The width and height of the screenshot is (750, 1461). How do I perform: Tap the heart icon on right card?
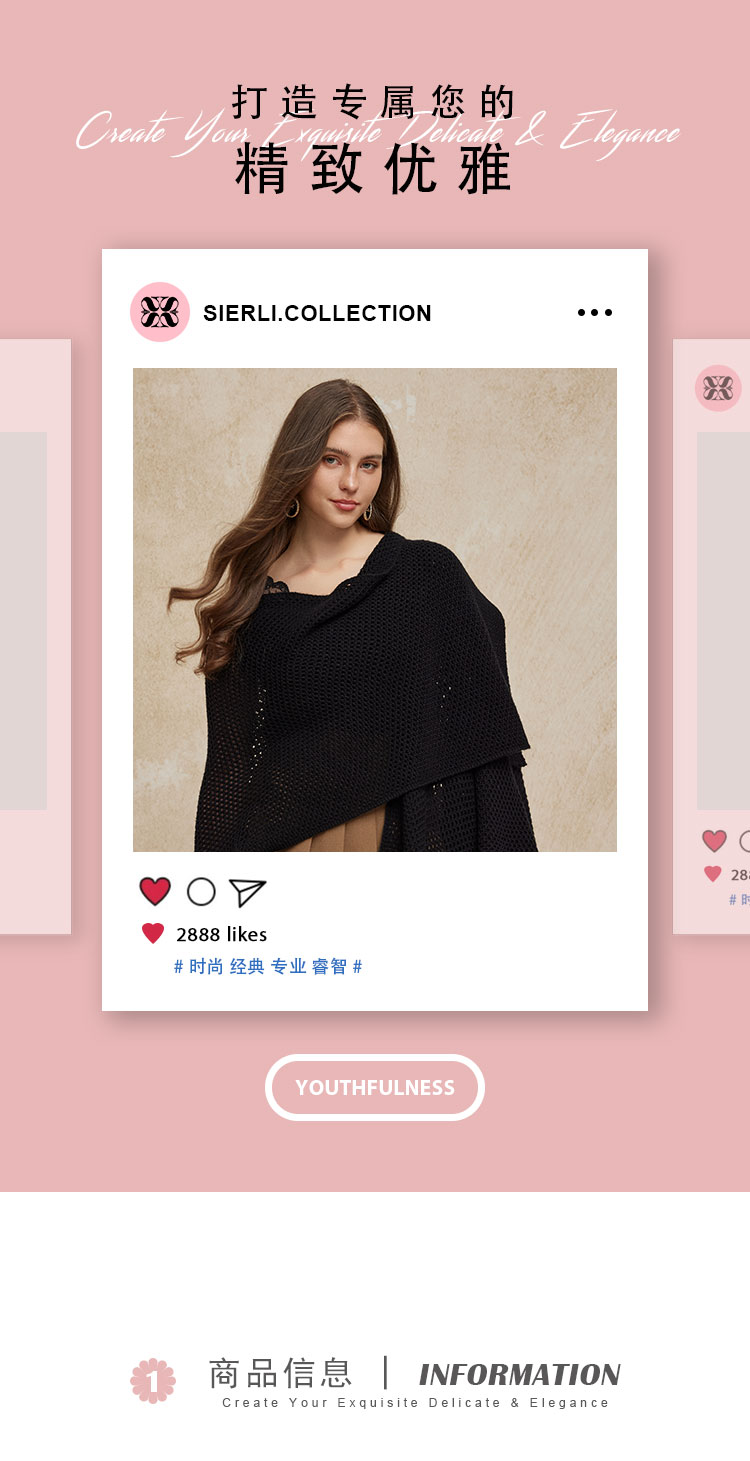(x=714, y=841)
